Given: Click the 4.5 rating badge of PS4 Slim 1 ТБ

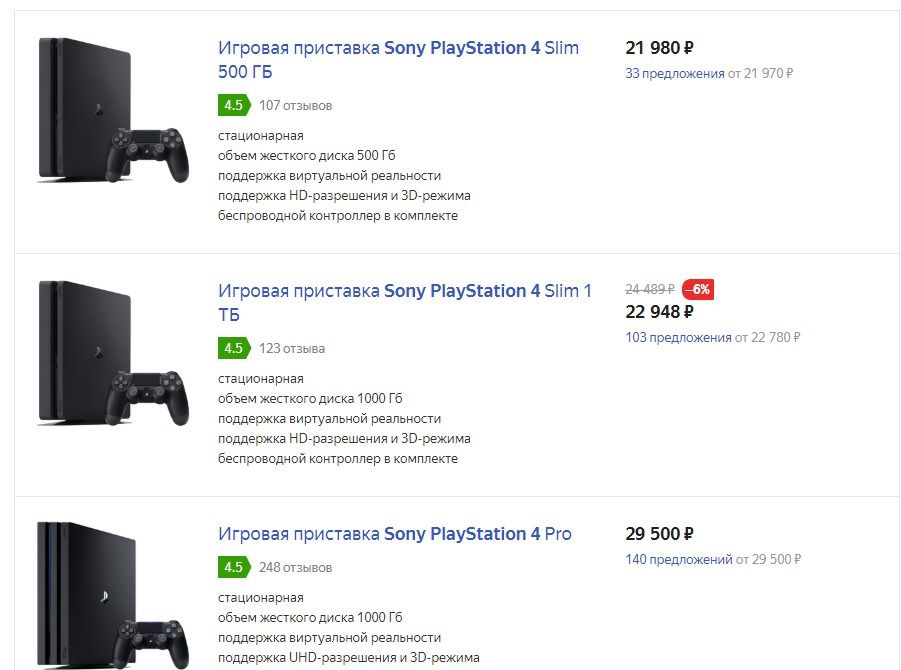Looking at the screenshot, I should tap(232, 348).
